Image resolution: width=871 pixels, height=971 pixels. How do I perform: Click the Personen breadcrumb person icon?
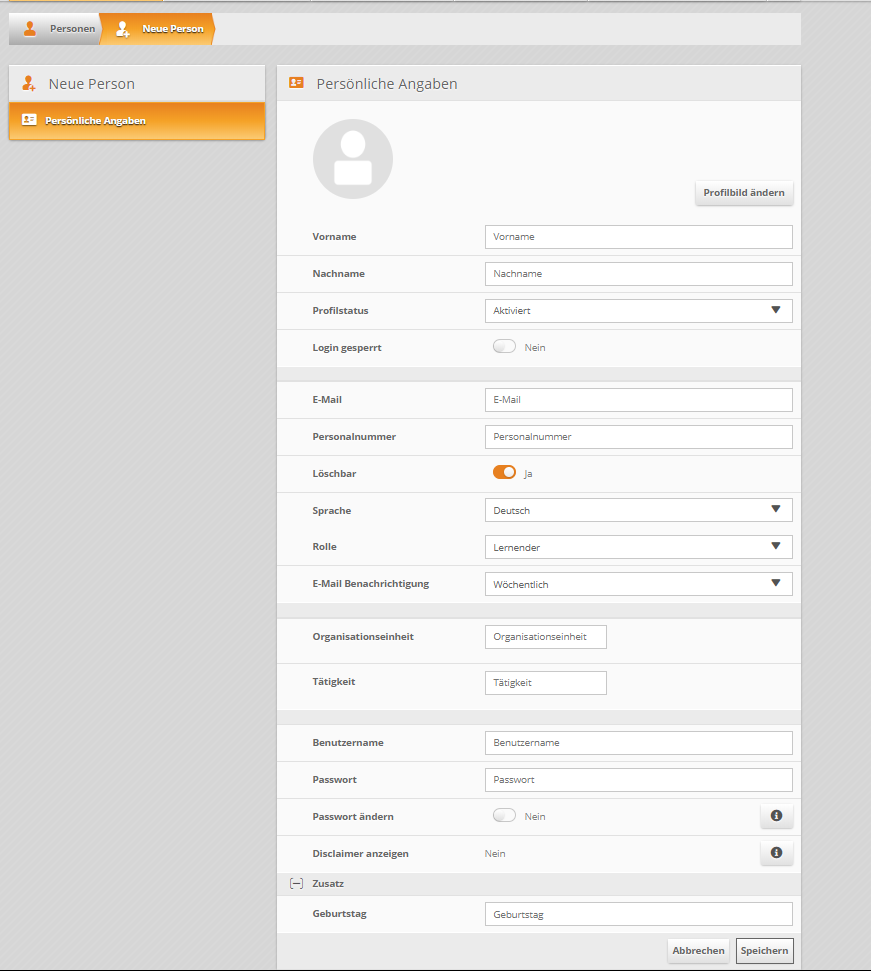click(30, 29)
